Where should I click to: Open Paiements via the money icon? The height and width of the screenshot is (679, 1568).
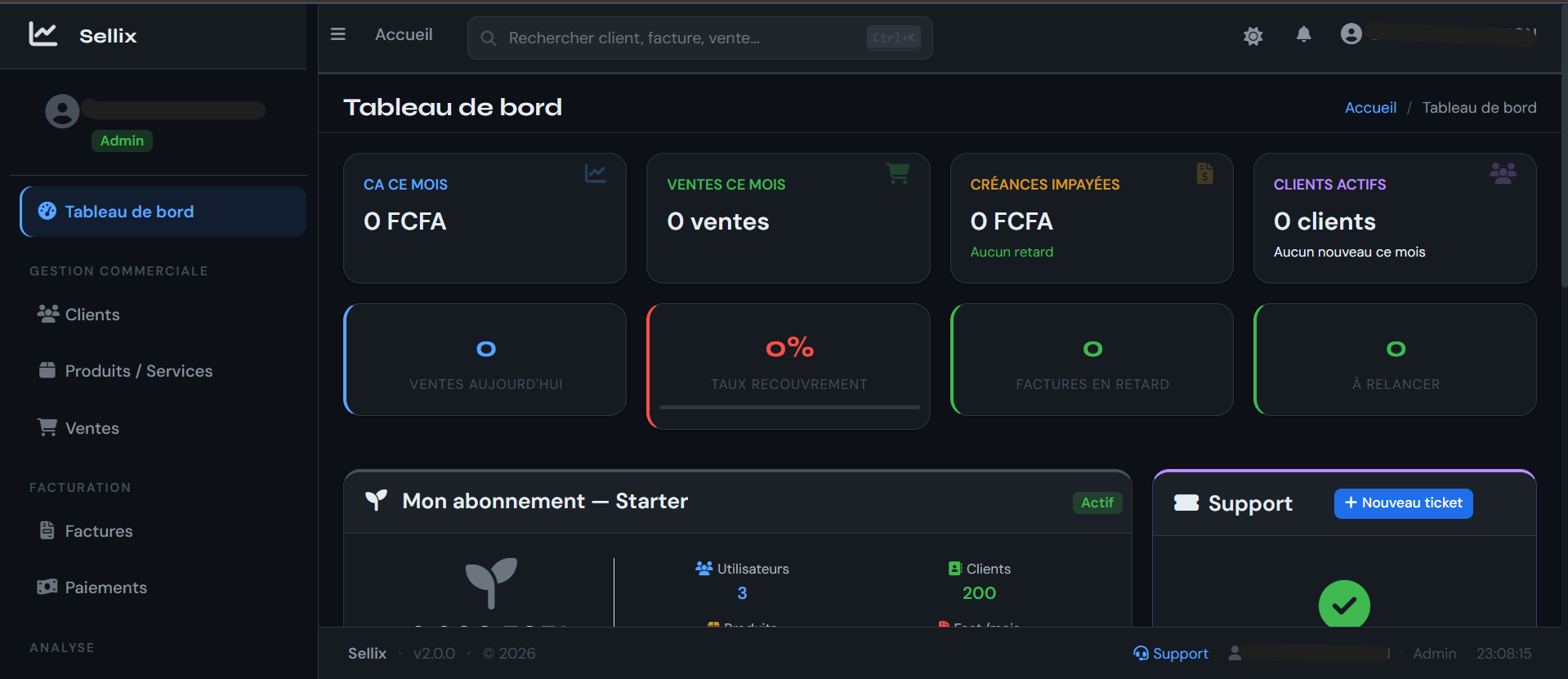click(x=47, y=587)
